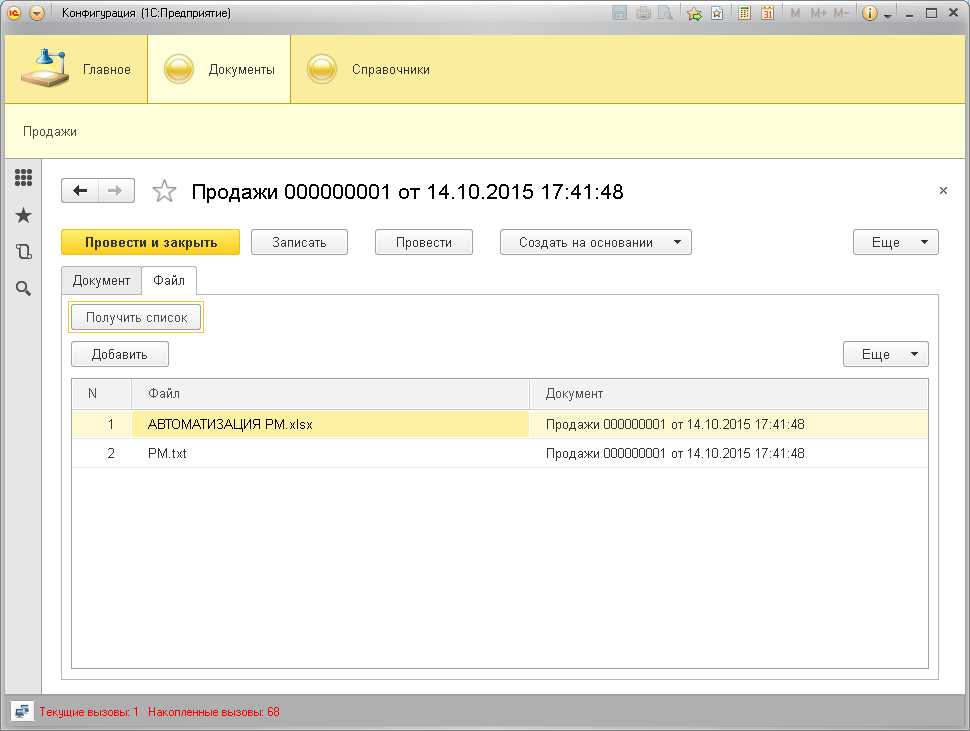Sort by the Файл column header
Viewport: 970px width, 731px height.
(330, 394)
